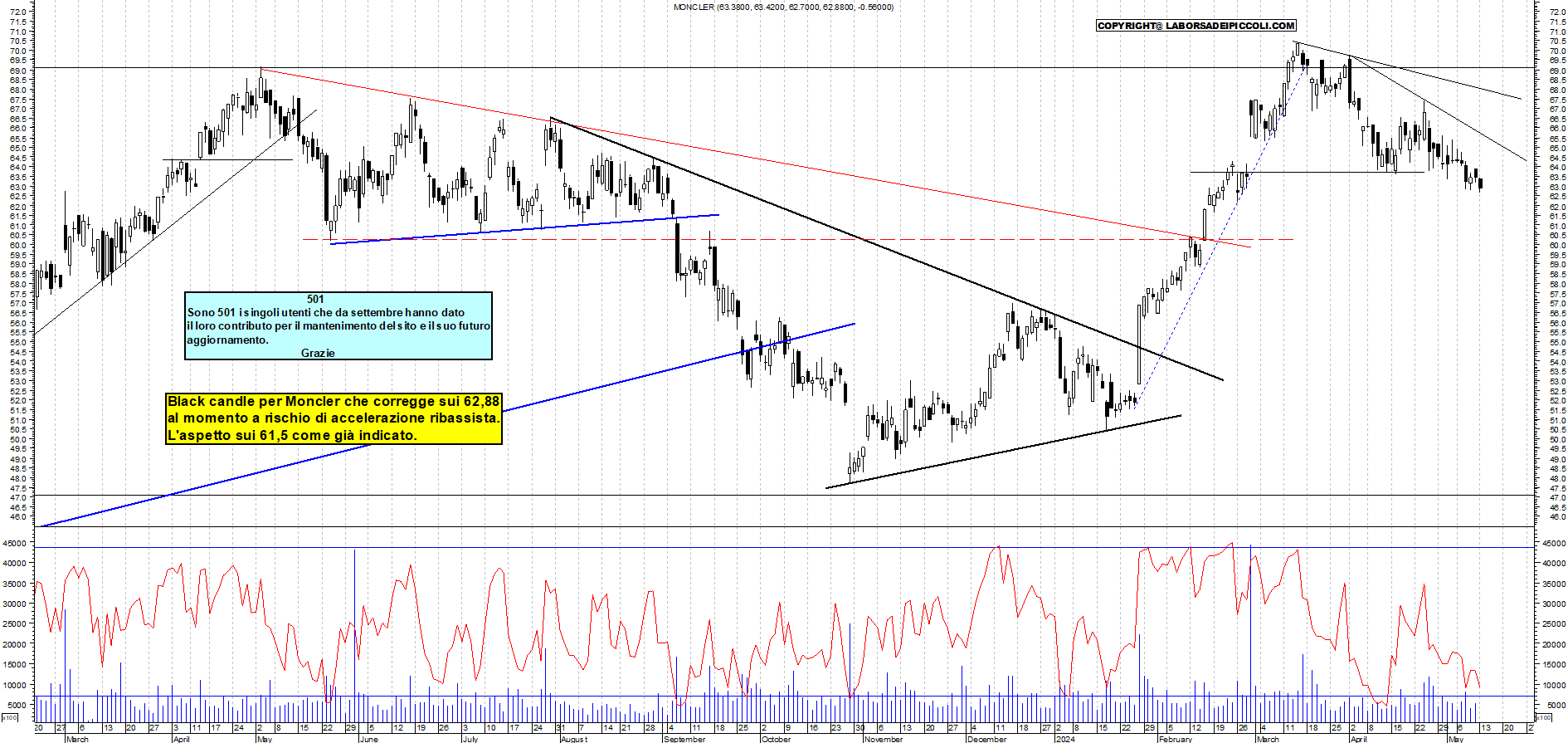Select 'Black candle per Moncler che corregge sui 62,88'
Screen dimensions: 1568x743
[334, 402]
